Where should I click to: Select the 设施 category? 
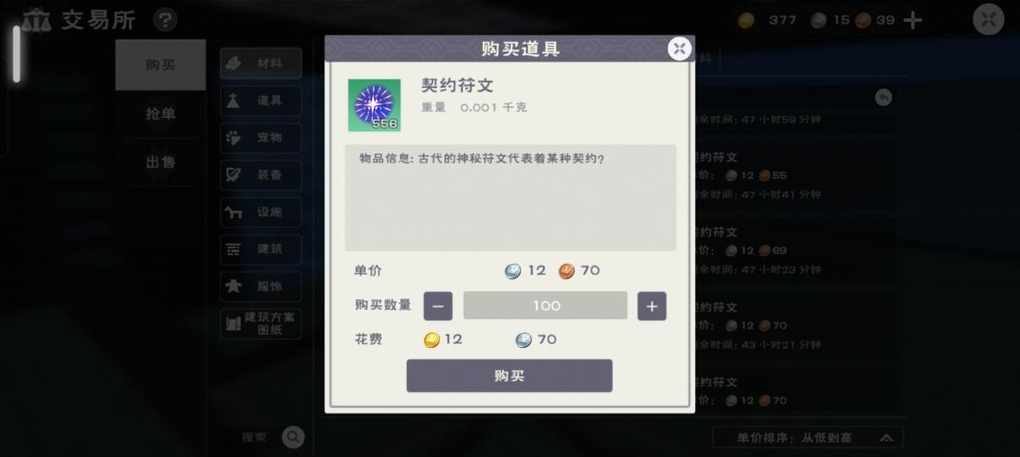[x=261, y=212]
